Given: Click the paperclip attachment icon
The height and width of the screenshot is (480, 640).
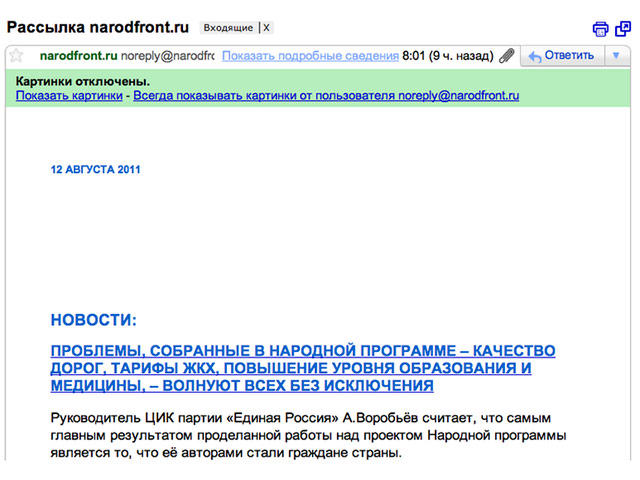Looking at the screenshot, I should point(507,56).
